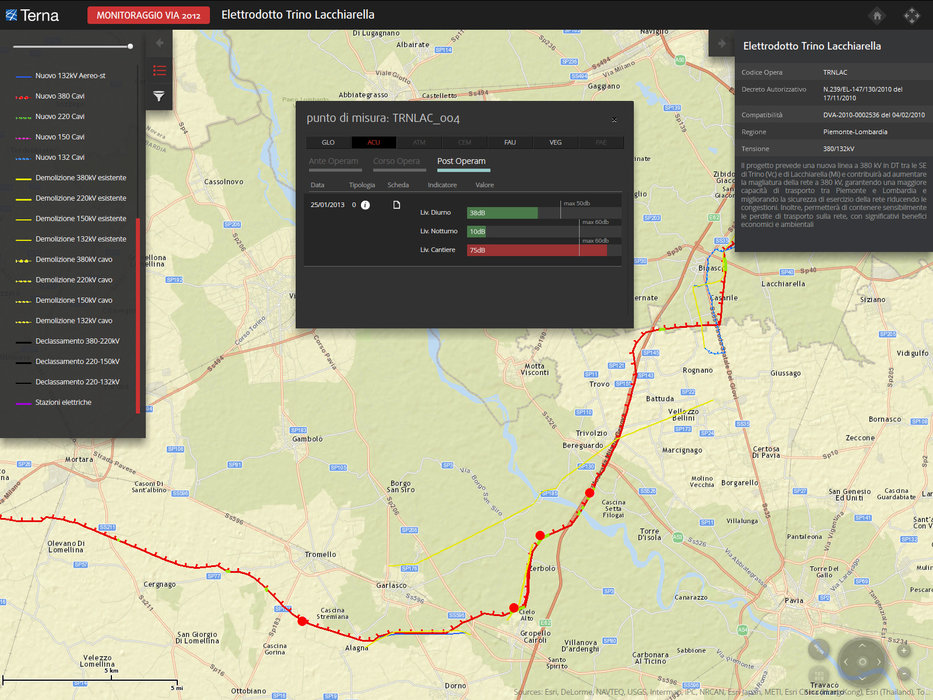
Task: Open the Scheda document icon
Action: point(396,205)
